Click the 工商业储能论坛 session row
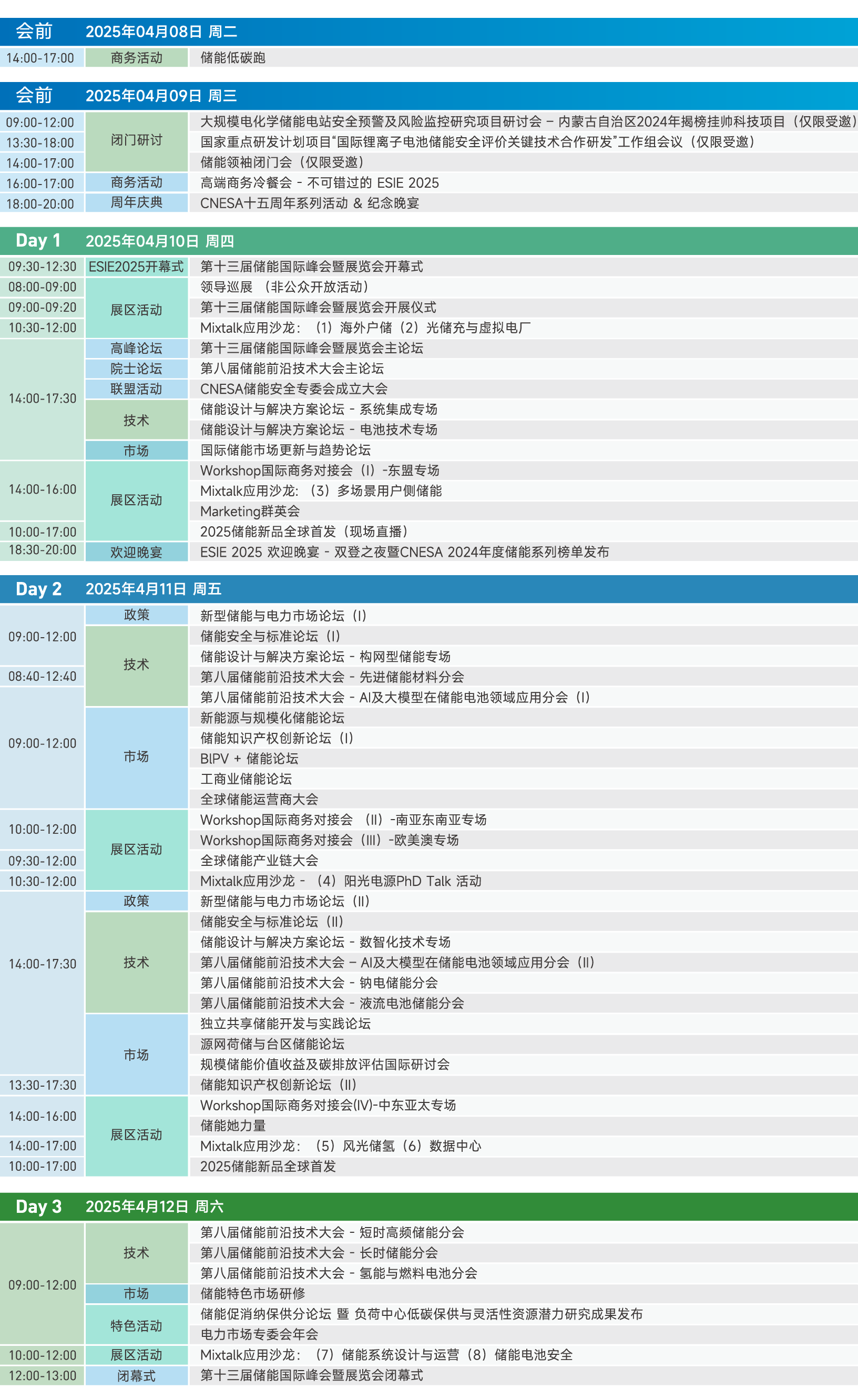Screen dimensions: 858x1400 click(x=246, y=779)
